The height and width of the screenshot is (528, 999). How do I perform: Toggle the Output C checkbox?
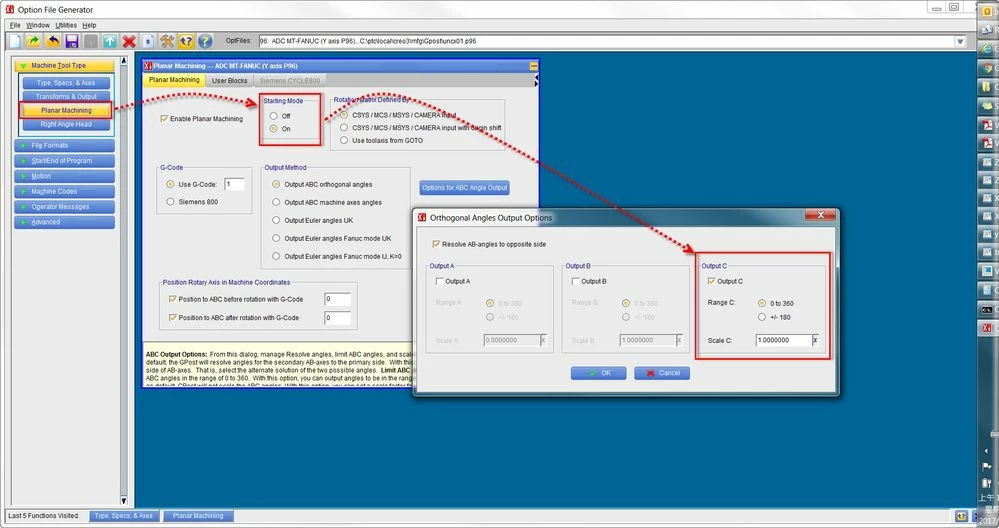pos(712,281)
